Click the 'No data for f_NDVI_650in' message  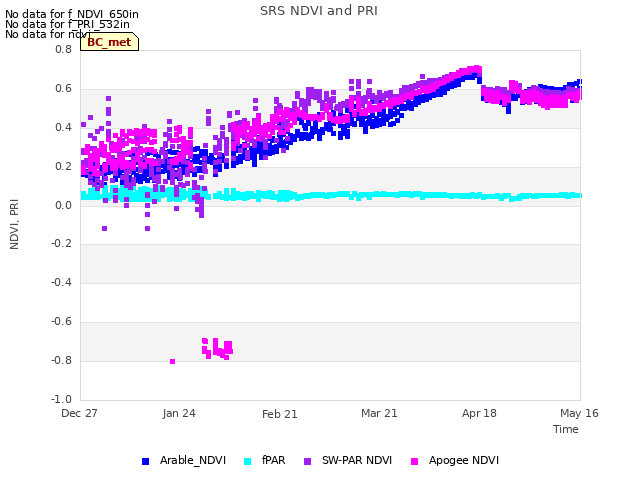(x=72, y=14)
